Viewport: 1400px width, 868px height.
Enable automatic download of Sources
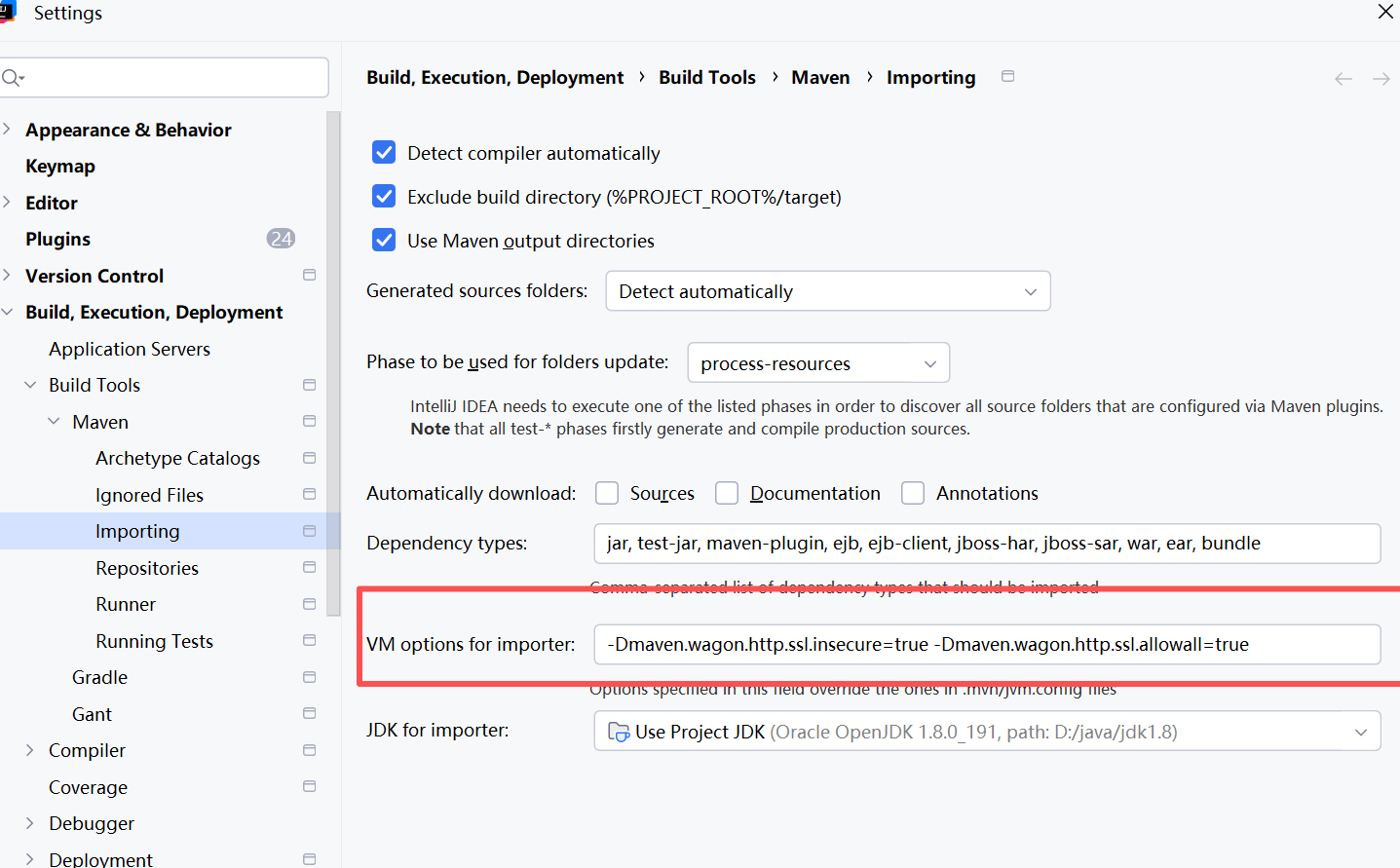(x=607, y=493)
